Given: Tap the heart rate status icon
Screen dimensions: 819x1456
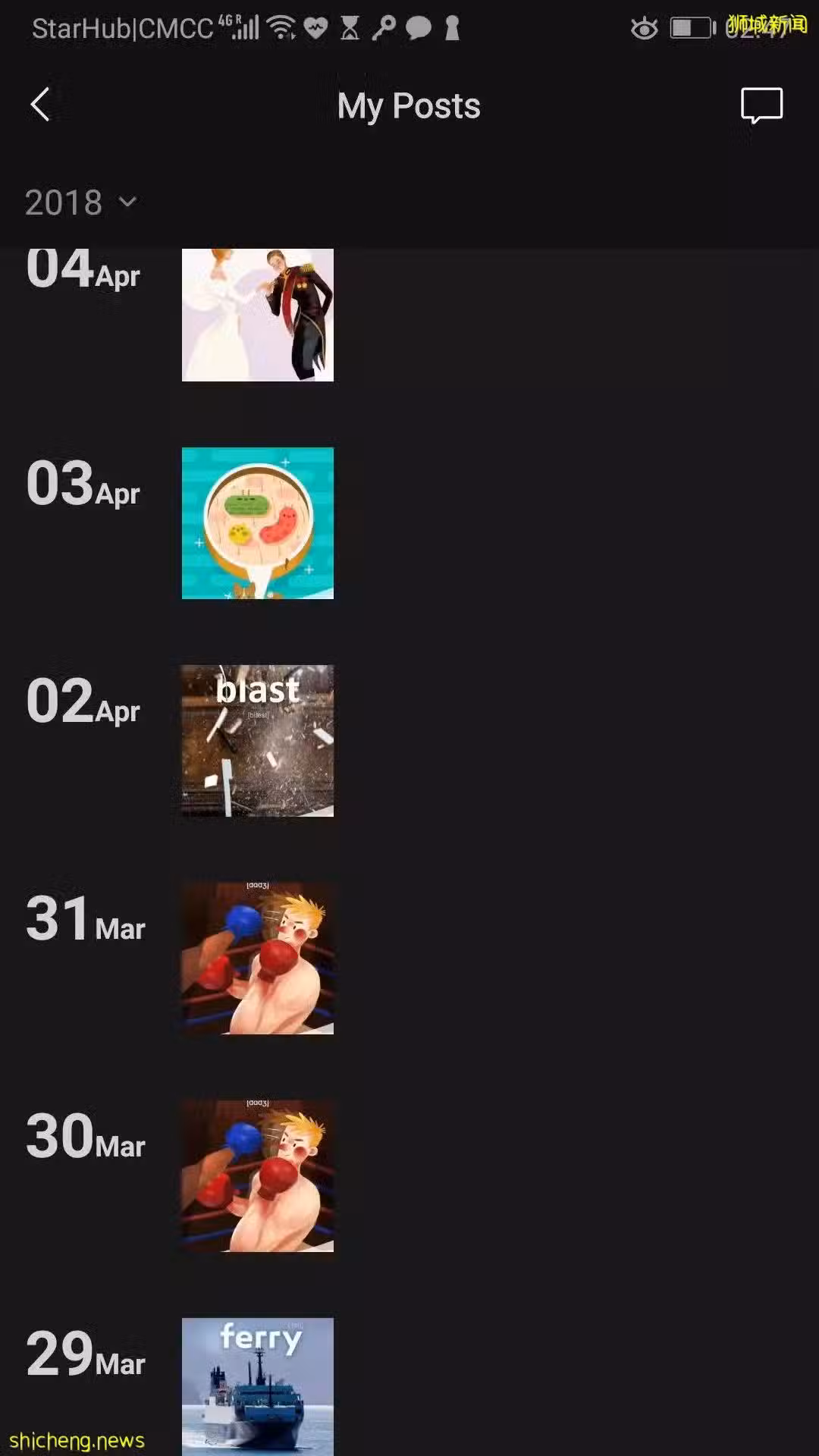Looking at the screenshot, I should click(x=315, y=29).
